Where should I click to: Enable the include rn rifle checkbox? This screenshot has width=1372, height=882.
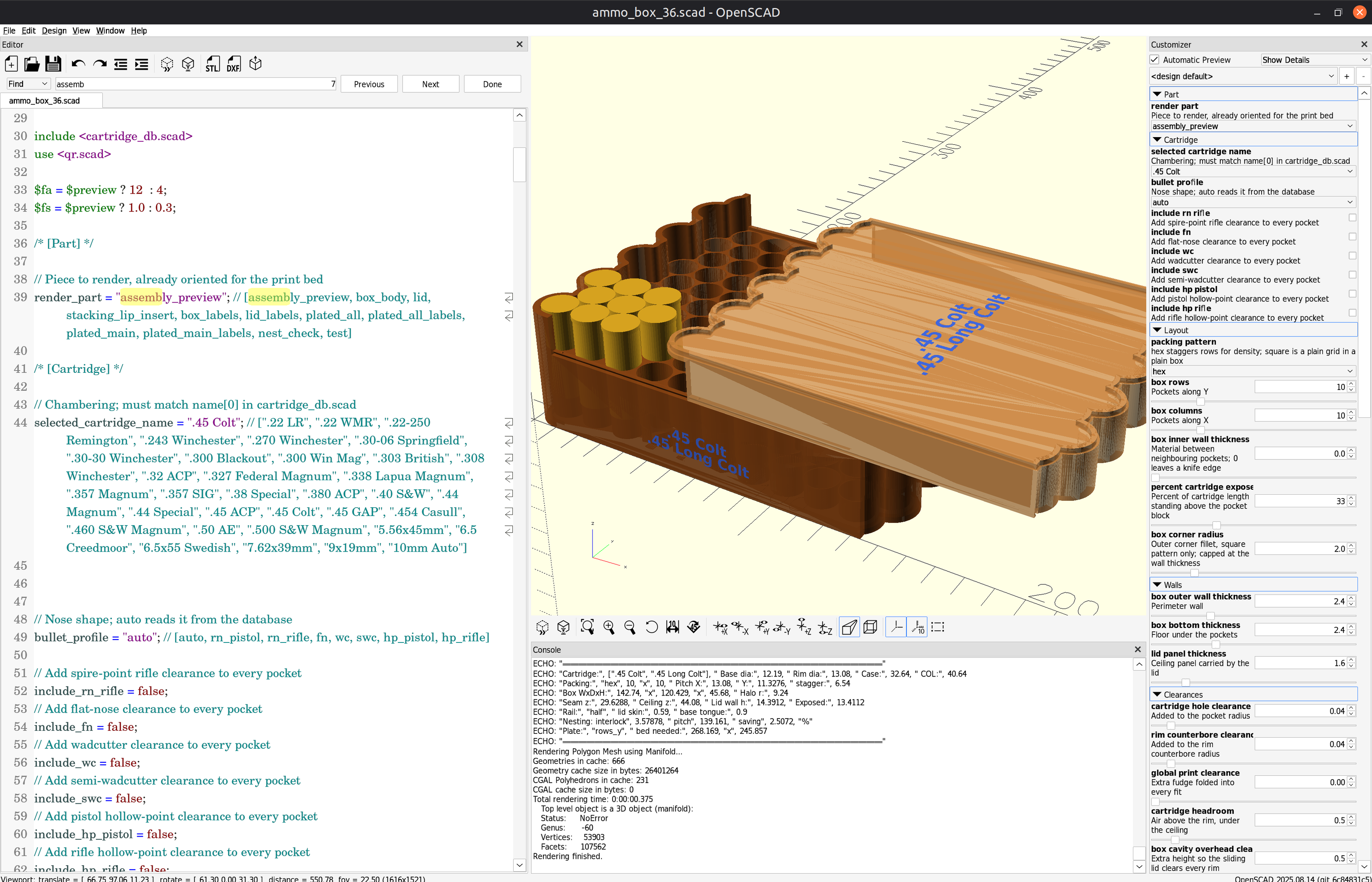(1352, 218)
